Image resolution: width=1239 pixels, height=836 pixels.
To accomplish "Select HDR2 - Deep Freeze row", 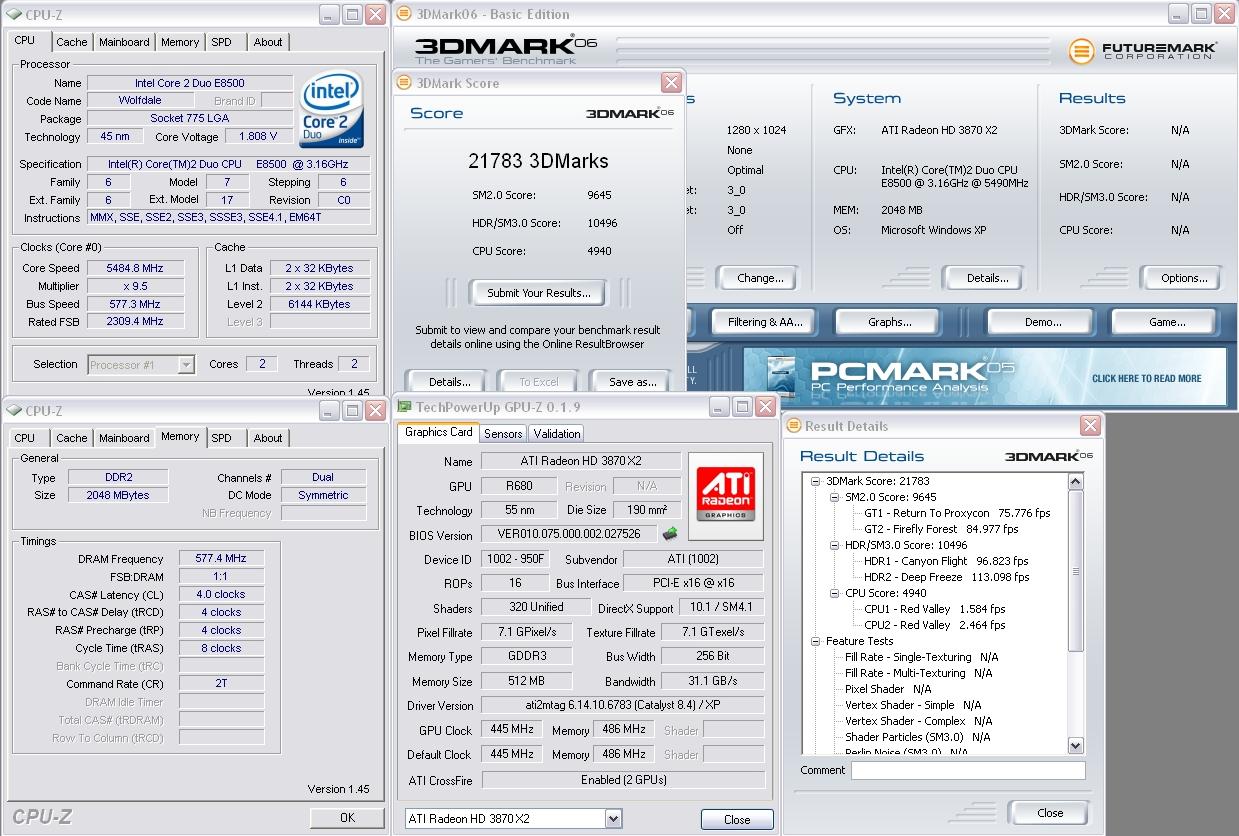I will (x=949, y=577).
